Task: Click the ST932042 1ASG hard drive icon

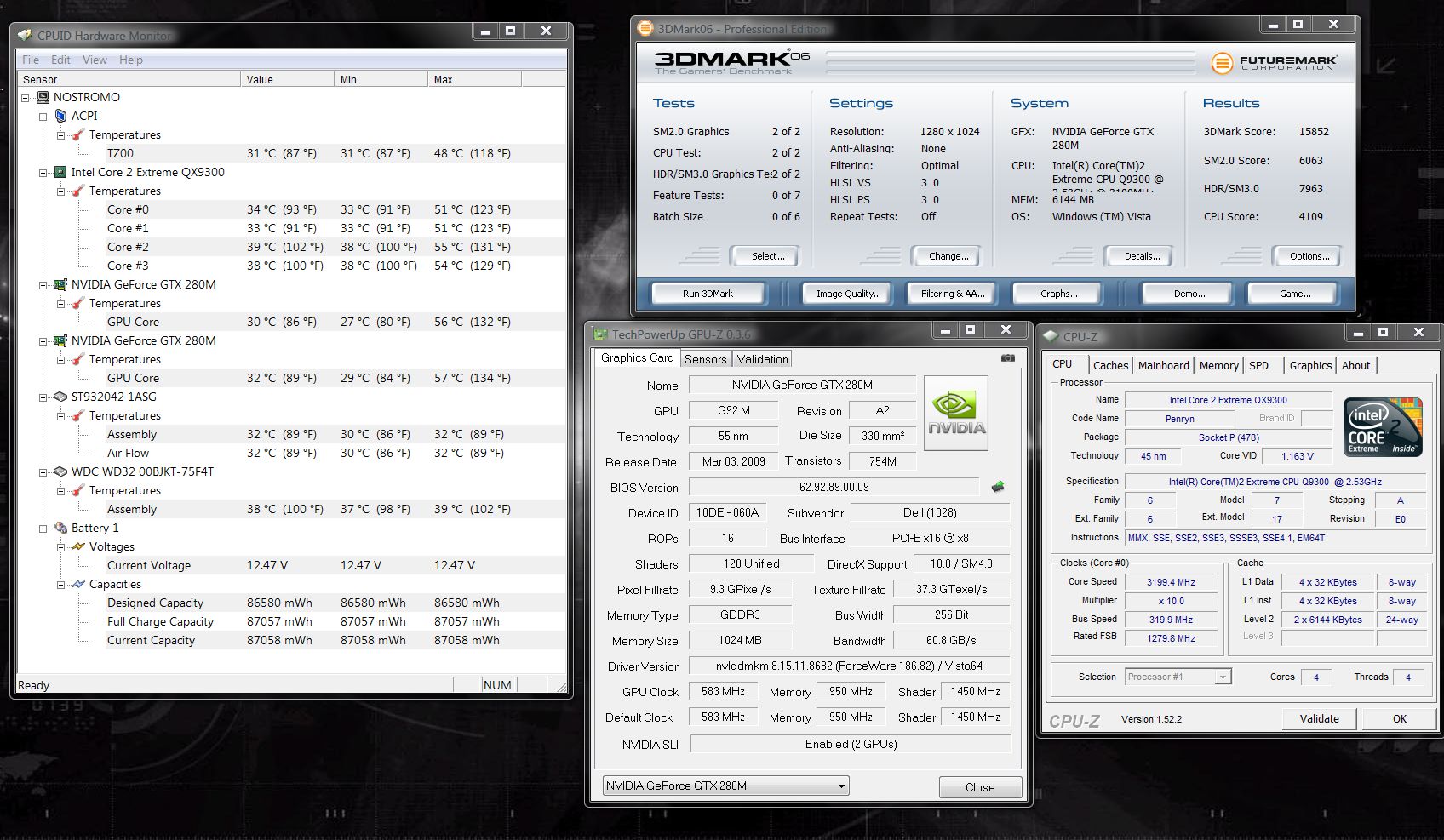Action: [60, 397]
